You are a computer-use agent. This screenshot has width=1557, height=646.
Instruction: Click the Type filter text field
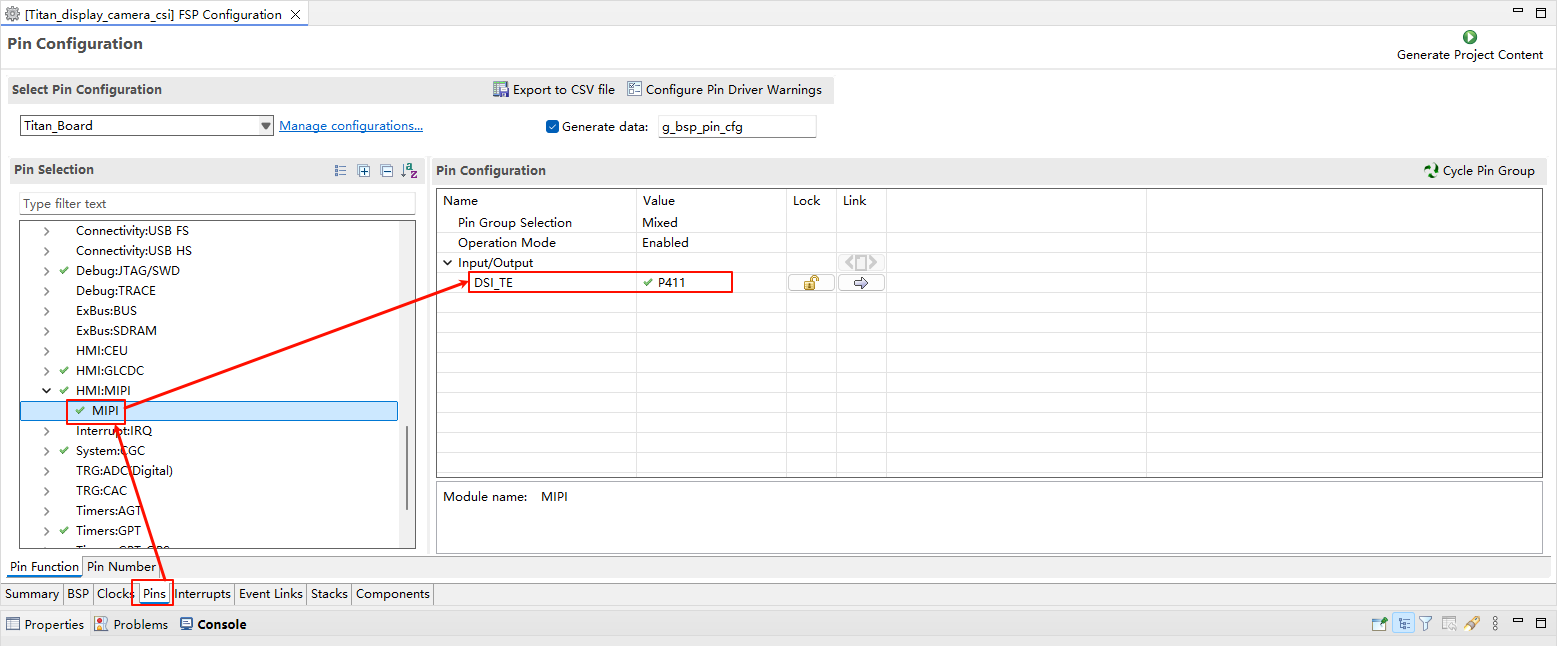point(217,204)
